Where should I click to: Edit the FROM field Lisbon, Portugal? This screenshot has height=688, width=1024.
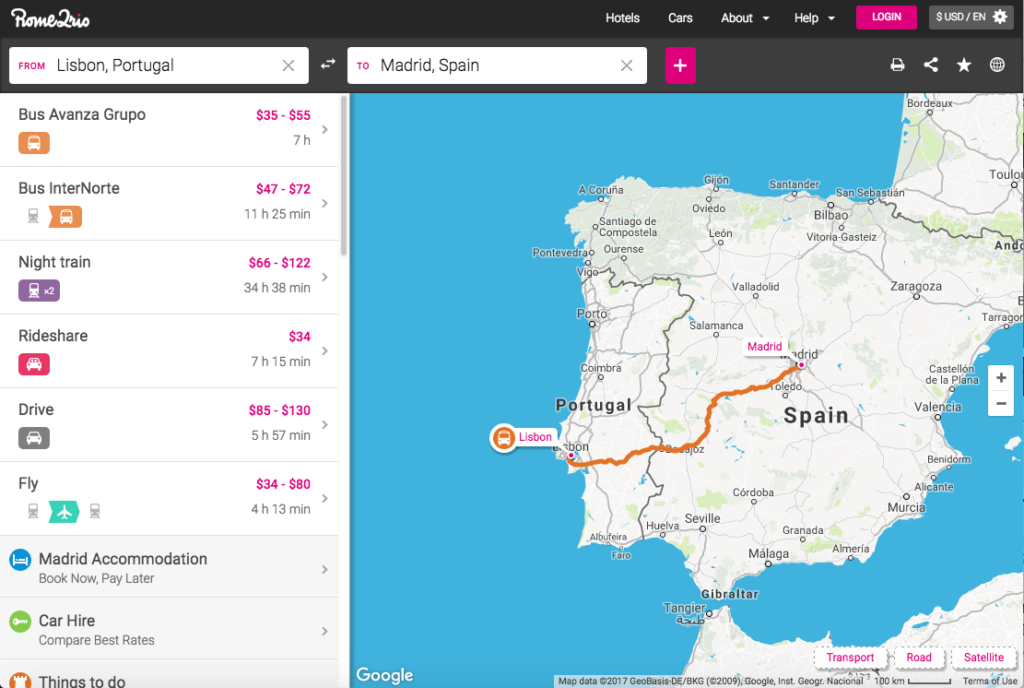(159, 65)
